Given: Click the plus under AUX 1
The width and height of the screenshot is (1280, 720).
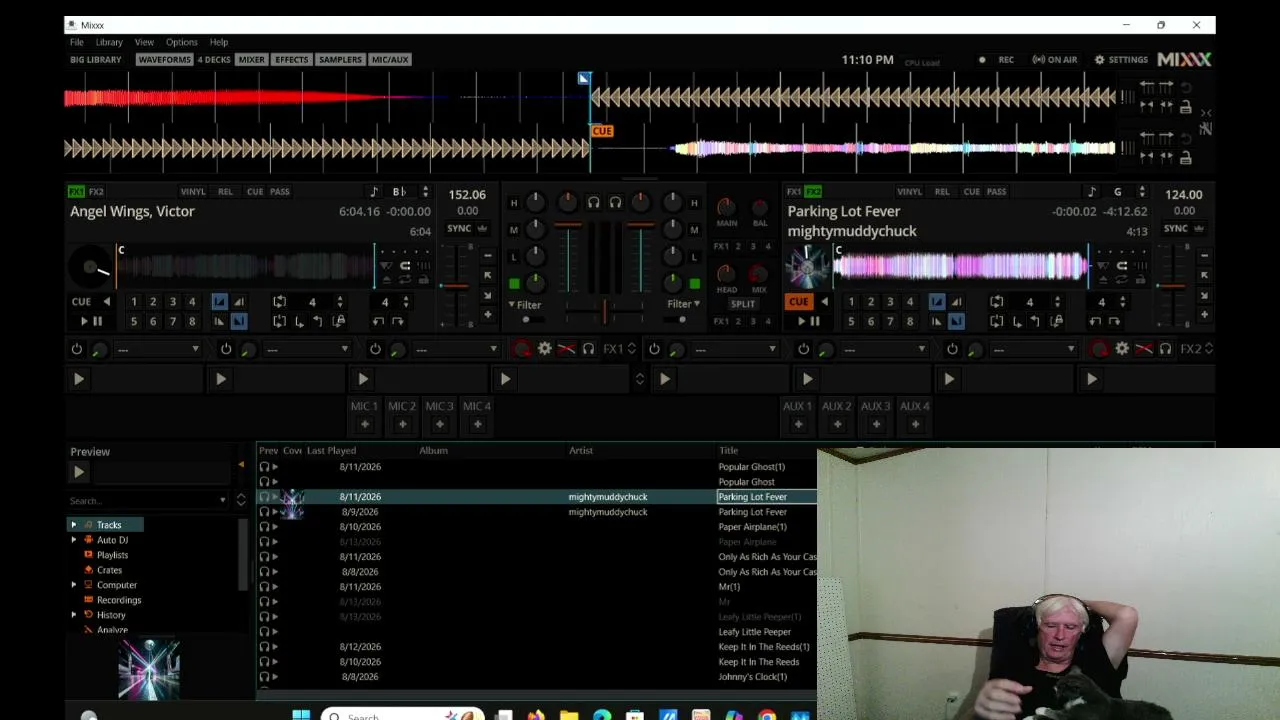Looking at the screenshot, I should tap(797, 424).
